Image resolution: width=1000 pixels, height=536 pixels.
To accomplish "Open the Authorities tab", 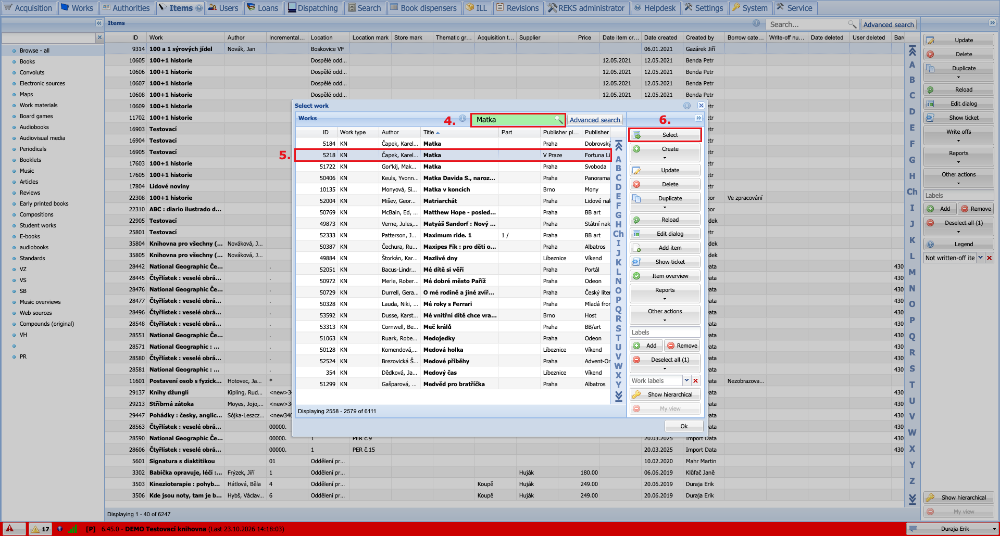I will (x=126, y=8).
